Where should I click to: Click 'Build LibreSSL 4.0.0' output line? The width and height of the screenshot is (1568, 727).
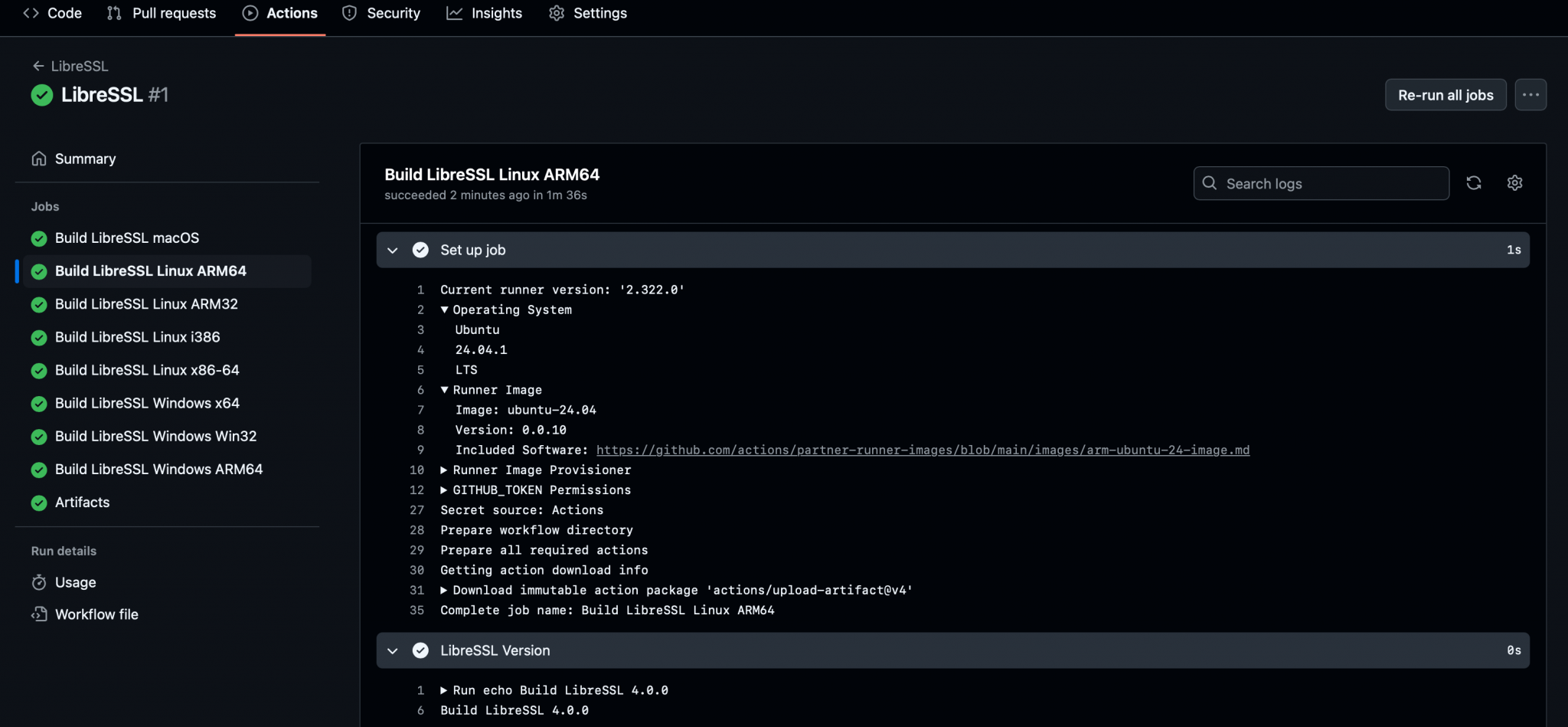(x=514, y=710)
